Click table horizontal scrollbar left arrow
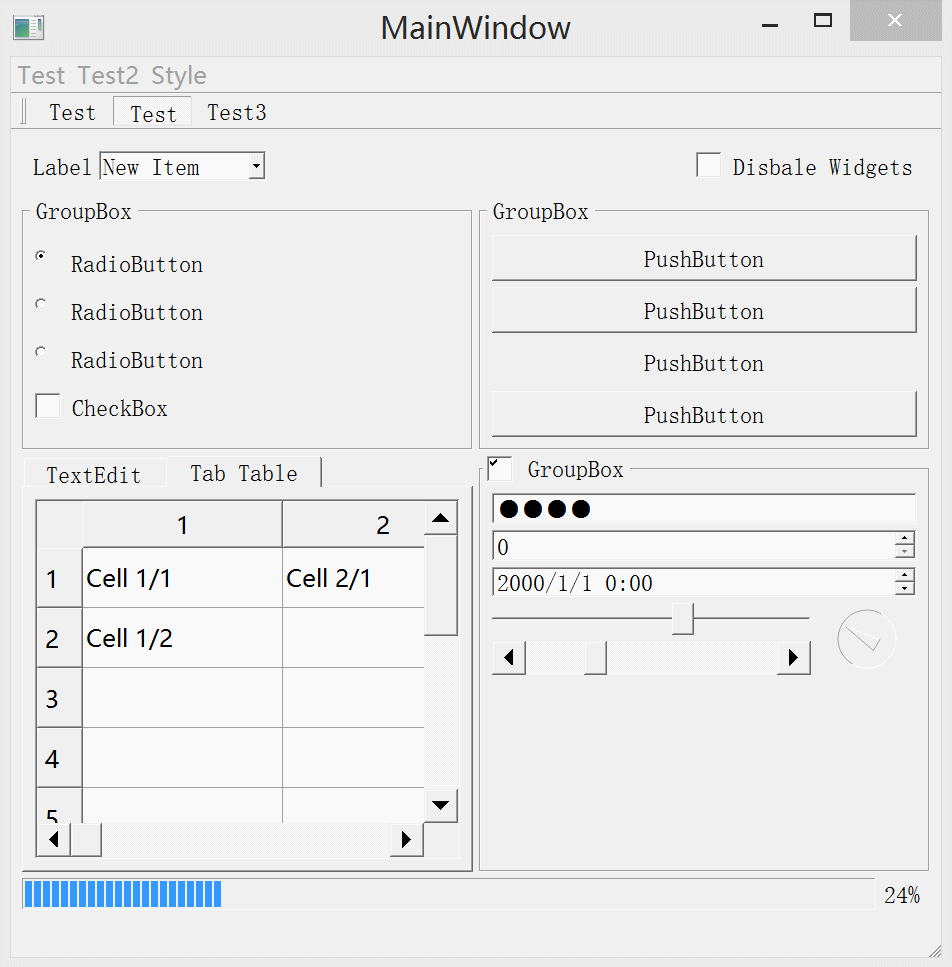Viewport: 952px width, 967px height. coord(54,839)
